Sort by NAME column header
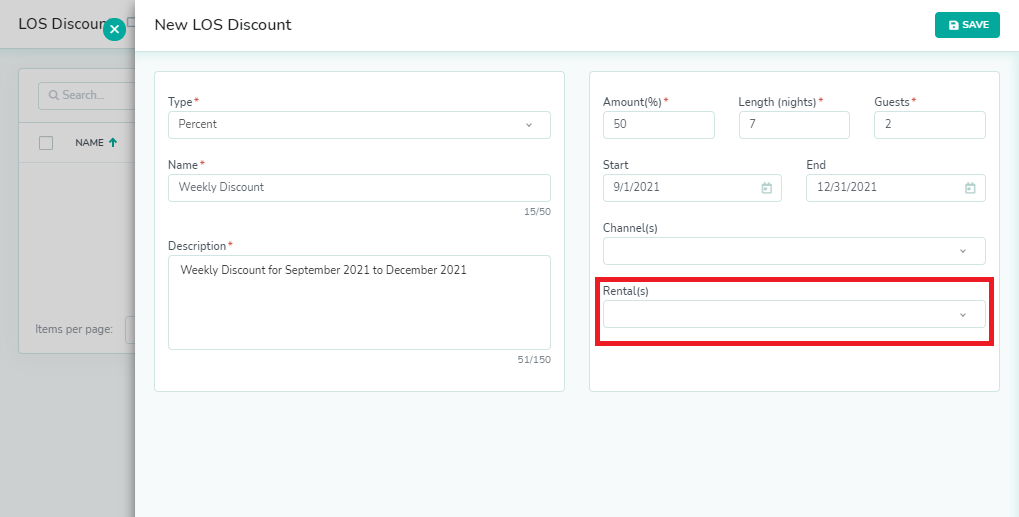 pos(89,143)
